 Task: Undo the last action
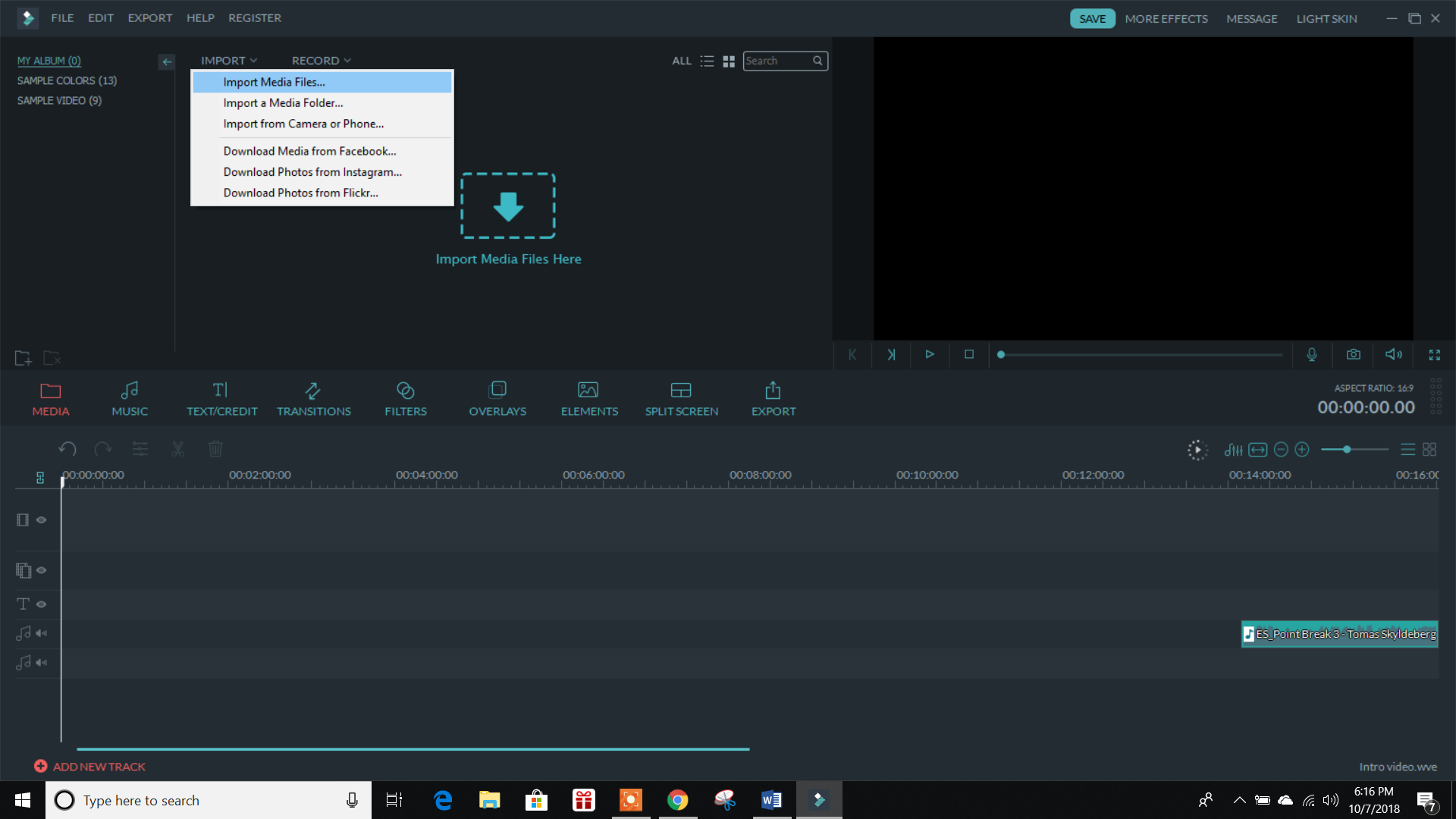(67, 449)
